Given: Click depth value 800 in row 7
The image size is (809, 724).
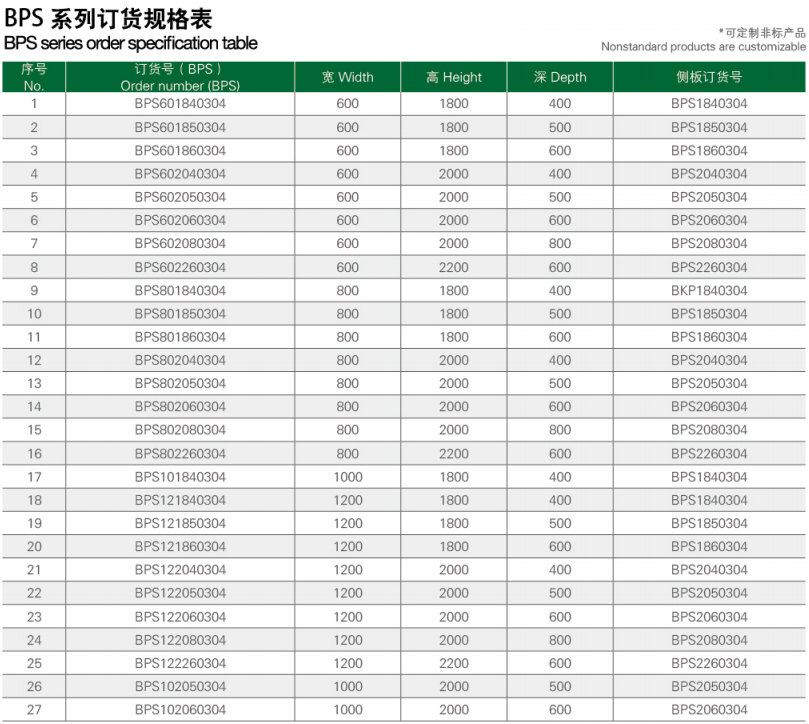Looking at the screenshot, I should click(560, 244).
